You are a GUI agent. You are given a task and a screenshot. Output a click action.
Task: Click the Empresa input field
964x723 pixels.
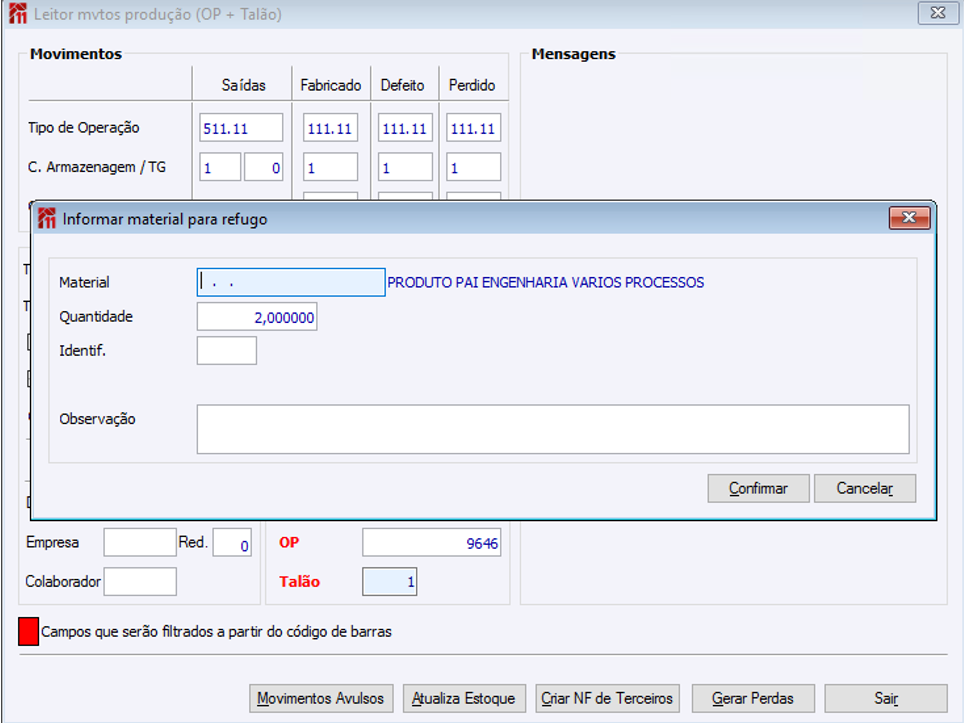tap(140, 542)
